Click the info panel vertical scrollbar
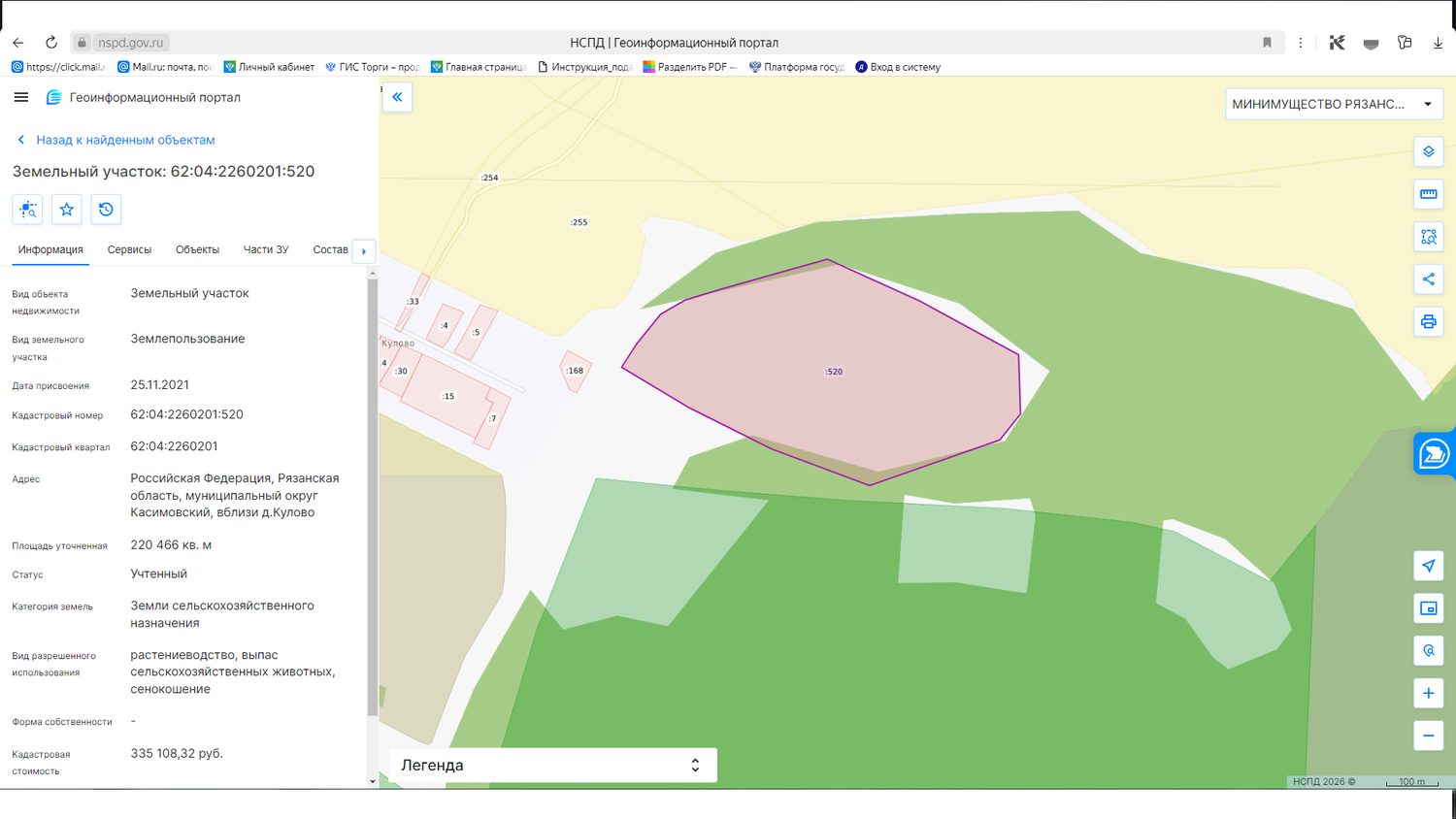 tap(373, 497)
